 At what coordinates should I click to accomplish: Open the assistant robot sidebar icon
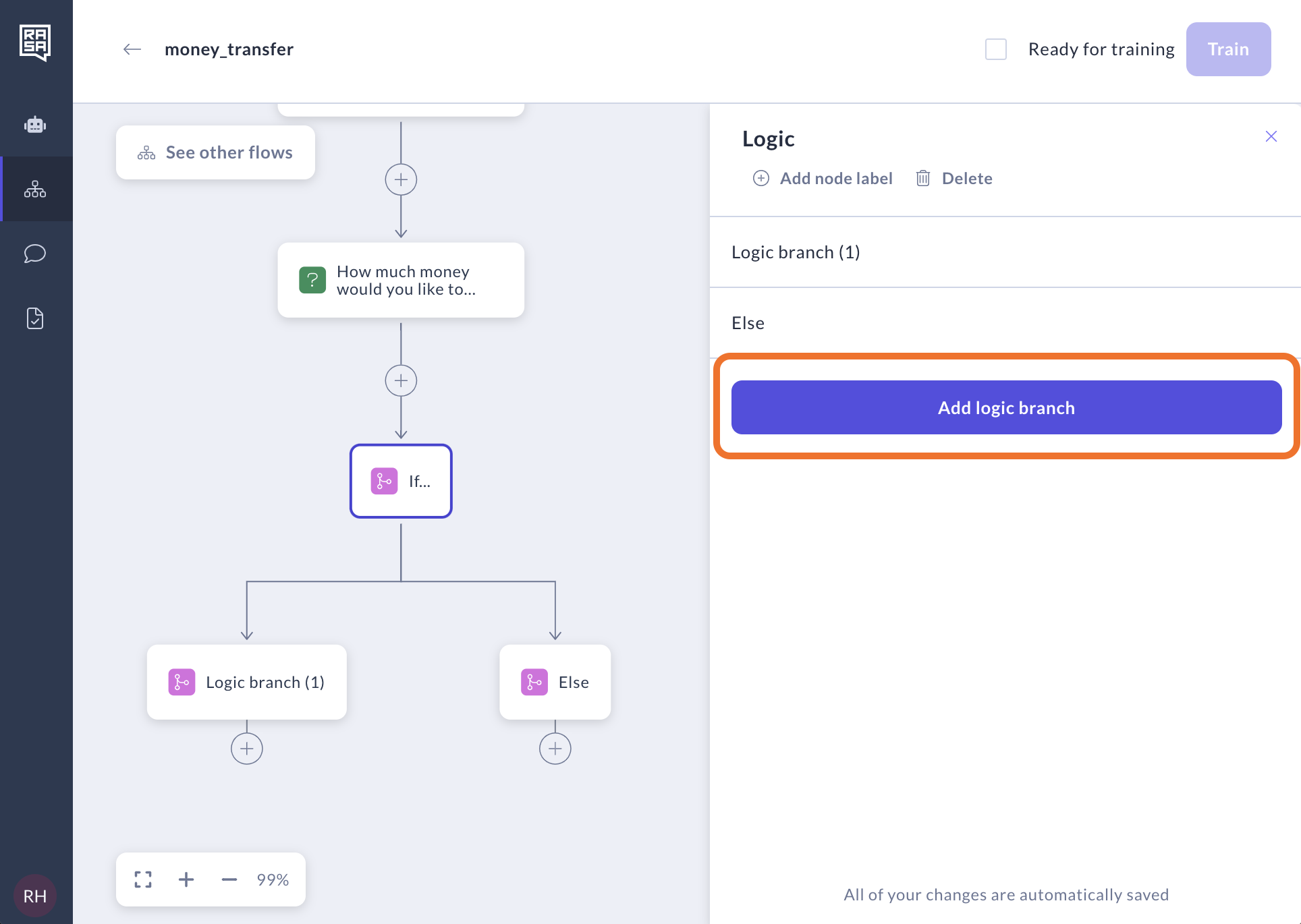(x=35, y=125)
